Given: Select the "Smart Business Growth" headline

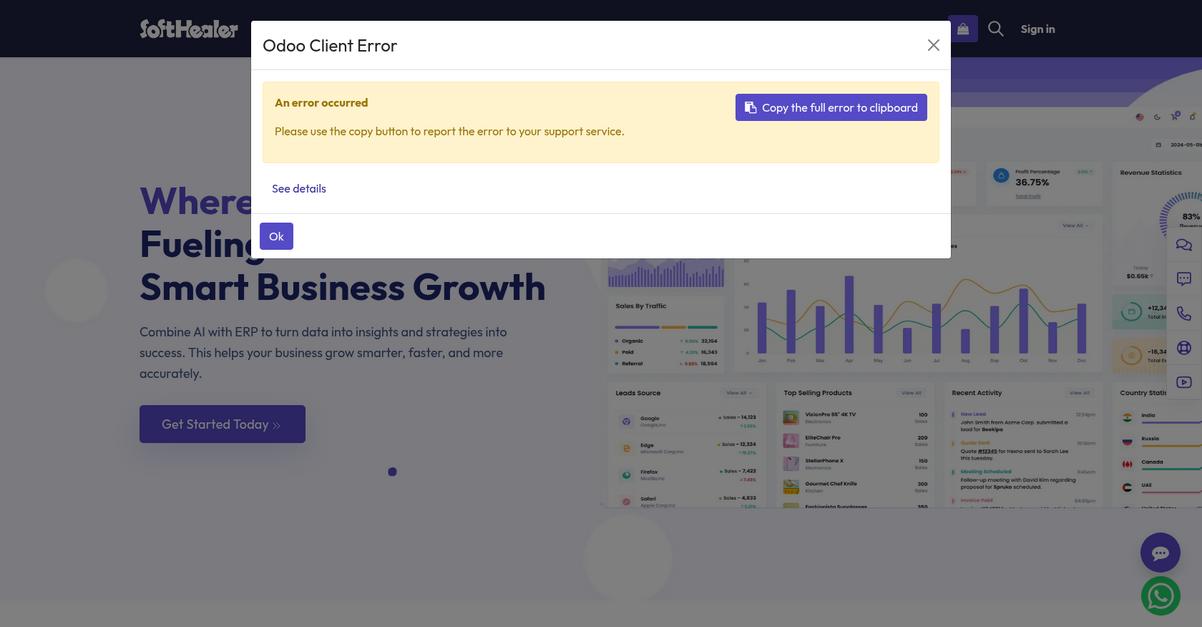Looking at the screenshot, I should [x=343, y=287].
